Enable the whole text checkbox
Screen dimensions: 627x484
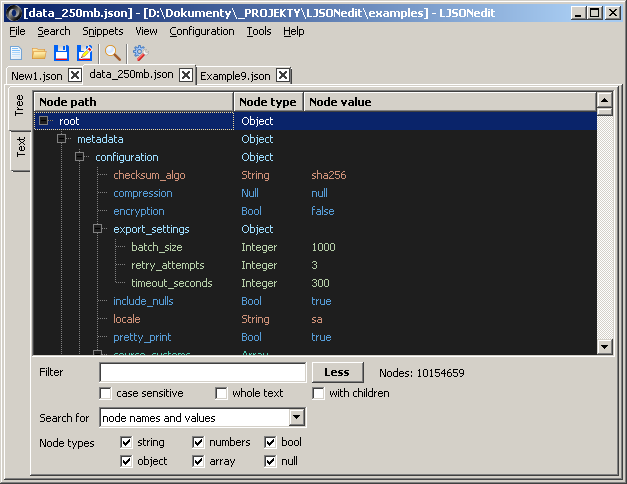[x=221, y=393]
